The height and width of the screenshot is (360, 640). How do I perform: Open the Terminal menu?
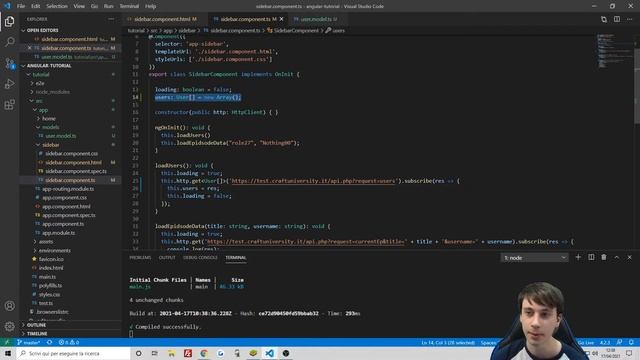click(x=129, y=6)
